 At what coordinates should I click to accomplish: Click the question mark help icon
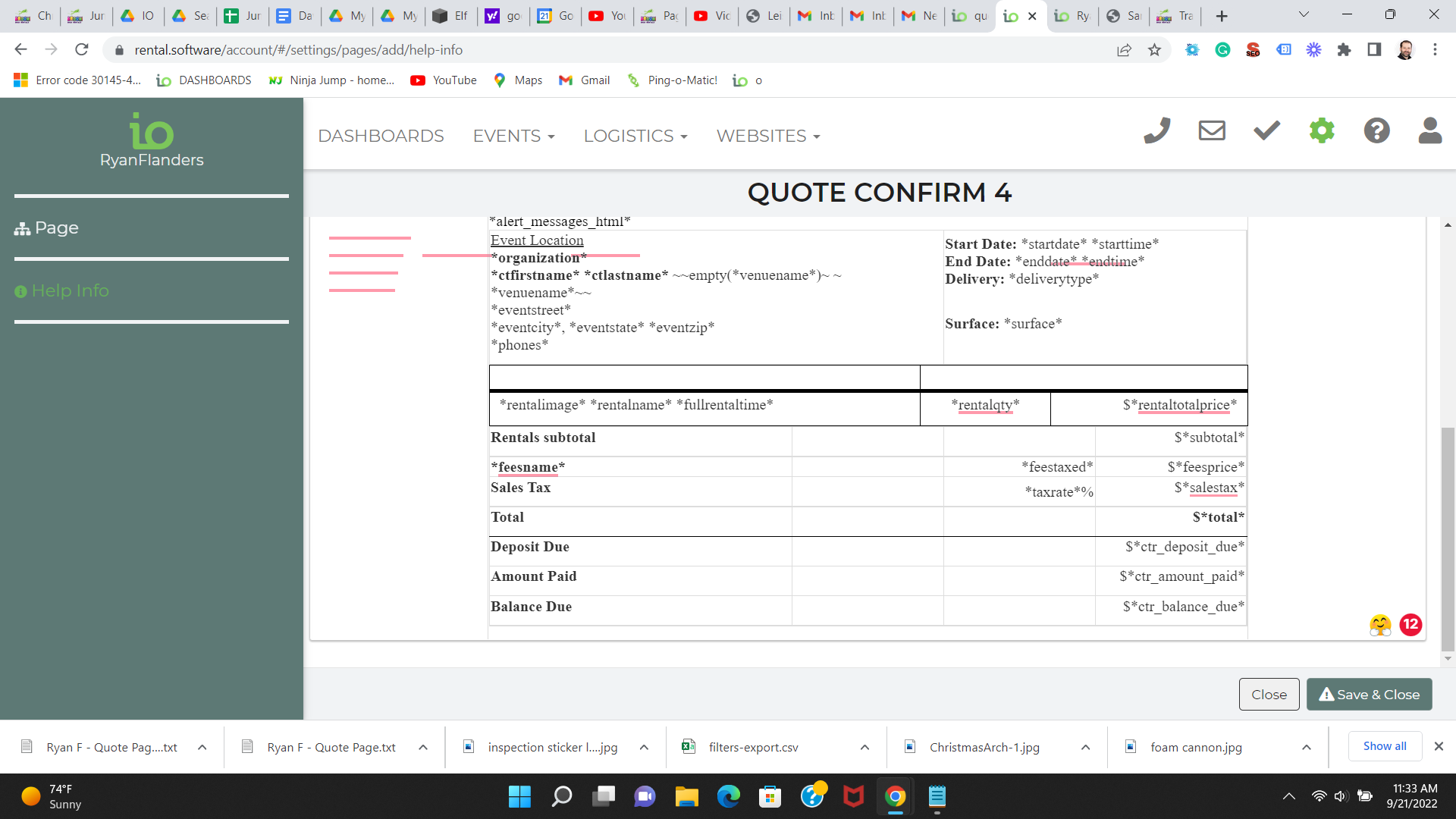point(1376,131)
